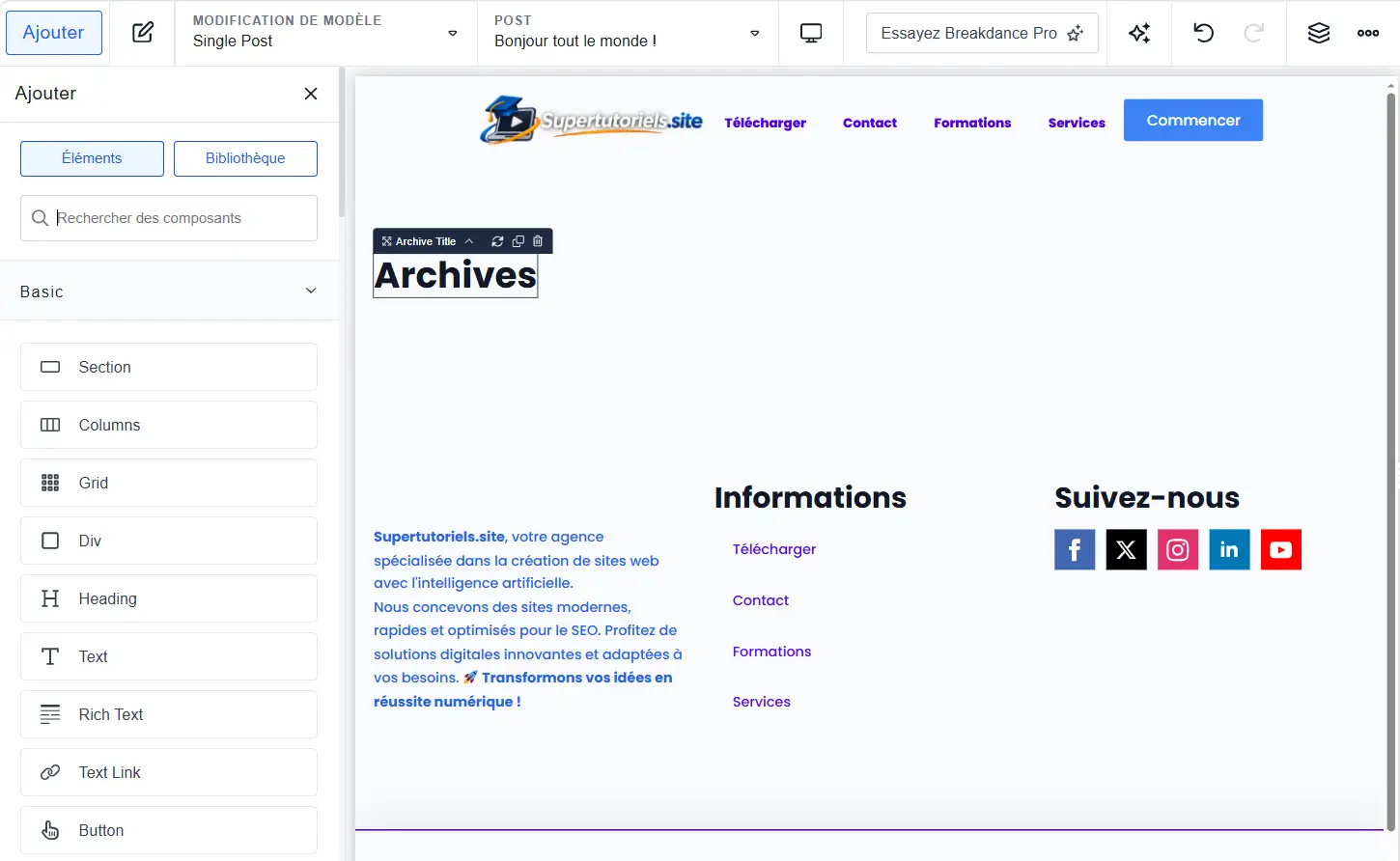Collapse the Basic elements category
This screenshot has width=1400, height=861.
coord(169,292)
